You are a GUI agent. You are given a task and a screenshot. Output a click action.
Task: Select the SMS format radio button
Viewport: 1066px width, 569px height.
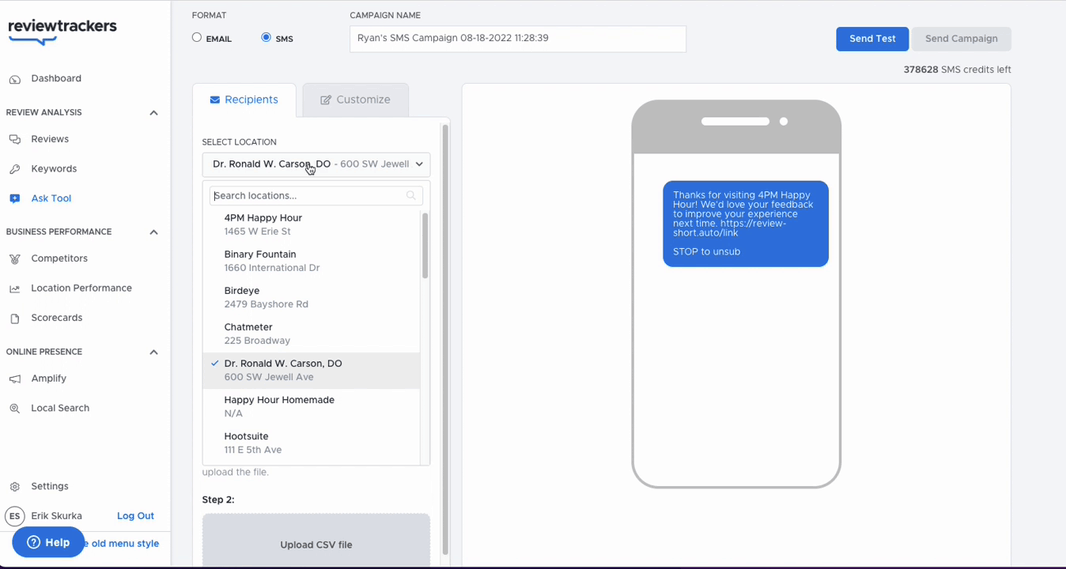tap(266, 37)
